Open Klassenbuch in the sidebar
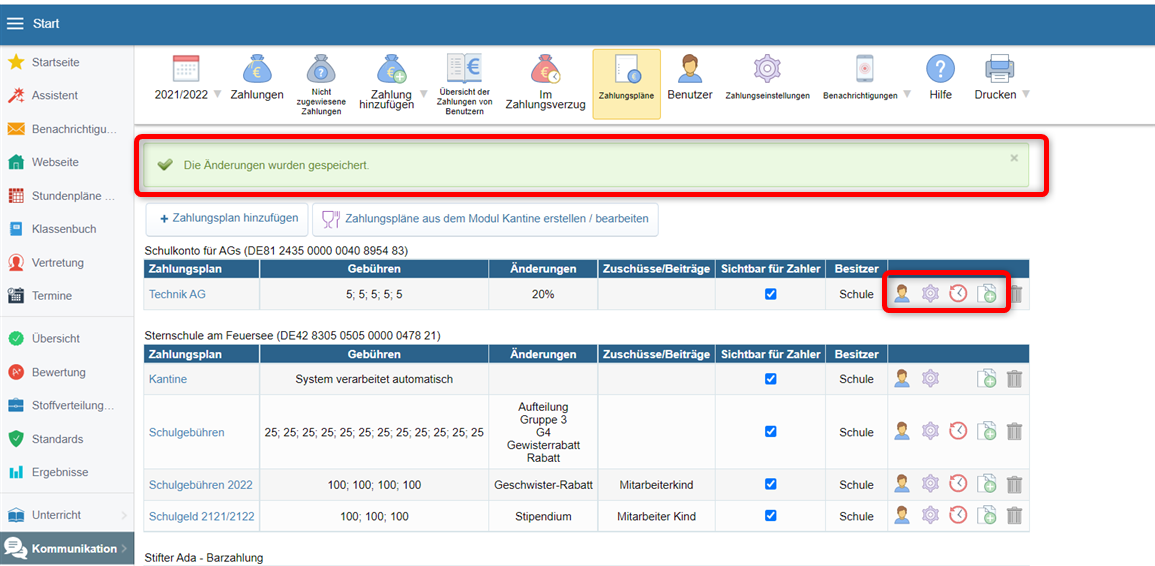This screenshot has width=1155, height=566. (64, 229)
